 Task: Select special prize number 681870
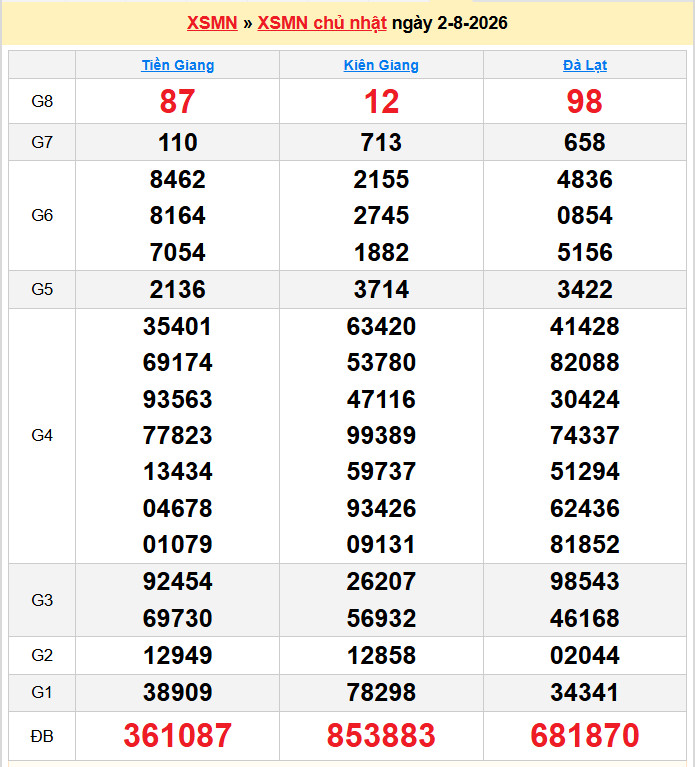click(584, 736)
